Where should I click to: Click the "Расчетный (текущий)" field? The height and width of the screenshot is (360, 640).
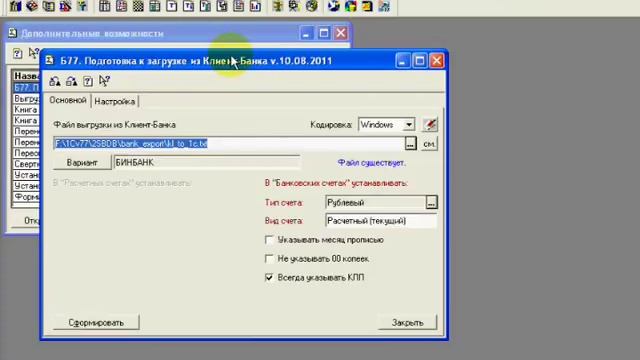(381, 221)
